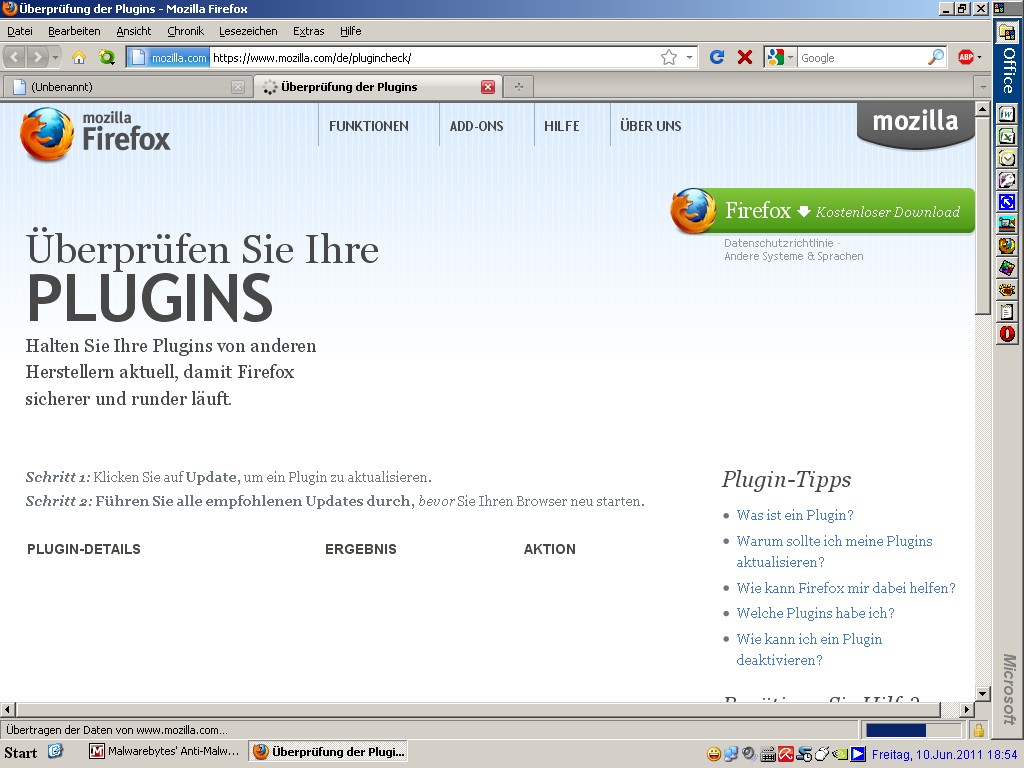This screenshot has width=1024, height=768.
Task: Click the horizontal scrollbar left arrow
Action: 8,709
